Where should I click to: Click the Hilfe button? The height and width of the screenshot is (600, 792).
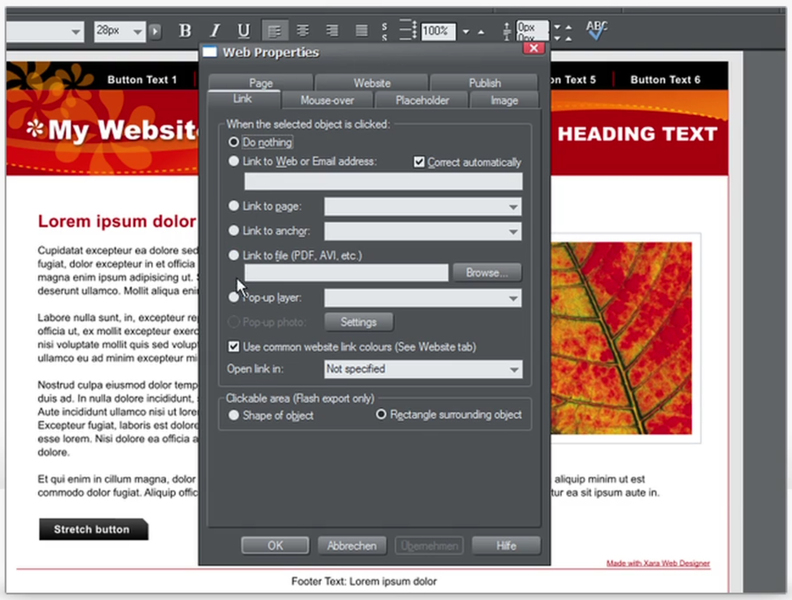(506, 545)
